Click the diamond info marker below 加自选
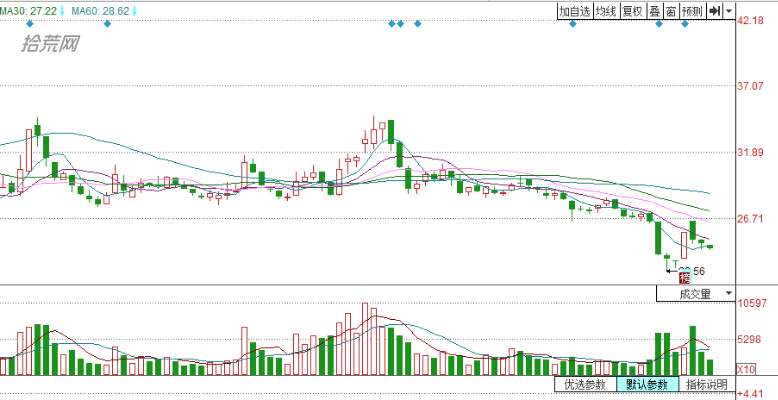778x400 pixels. (x=573, y=23)
